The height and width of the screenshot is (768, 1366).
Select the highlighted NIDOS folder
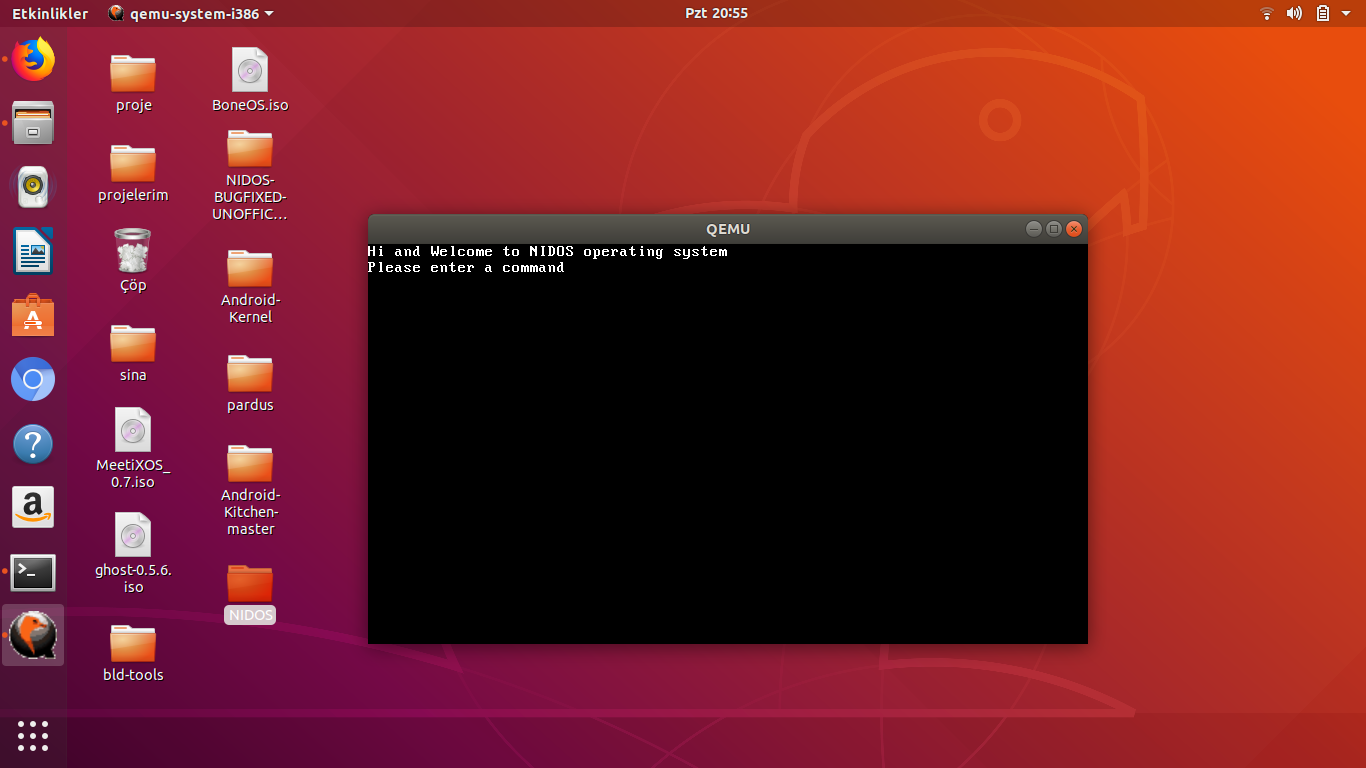tap(250, 593)
